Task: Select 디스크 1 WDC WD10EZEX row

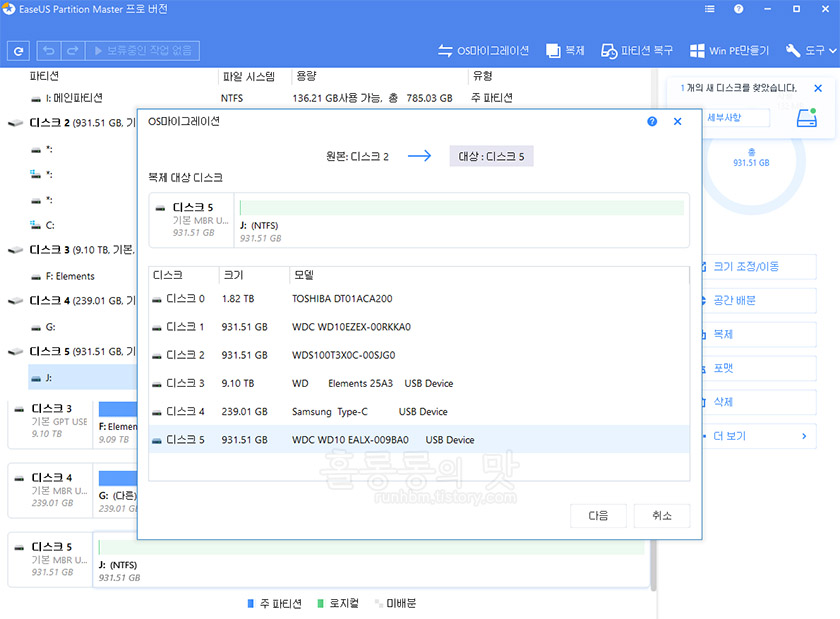Action: [418, 327]
